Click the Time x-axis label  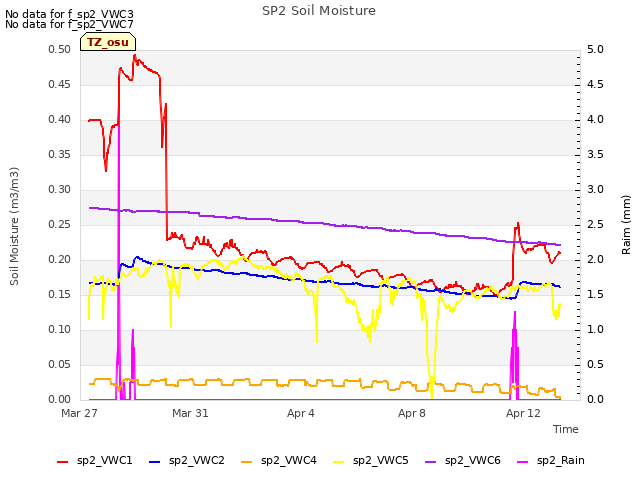pos(566,429)
